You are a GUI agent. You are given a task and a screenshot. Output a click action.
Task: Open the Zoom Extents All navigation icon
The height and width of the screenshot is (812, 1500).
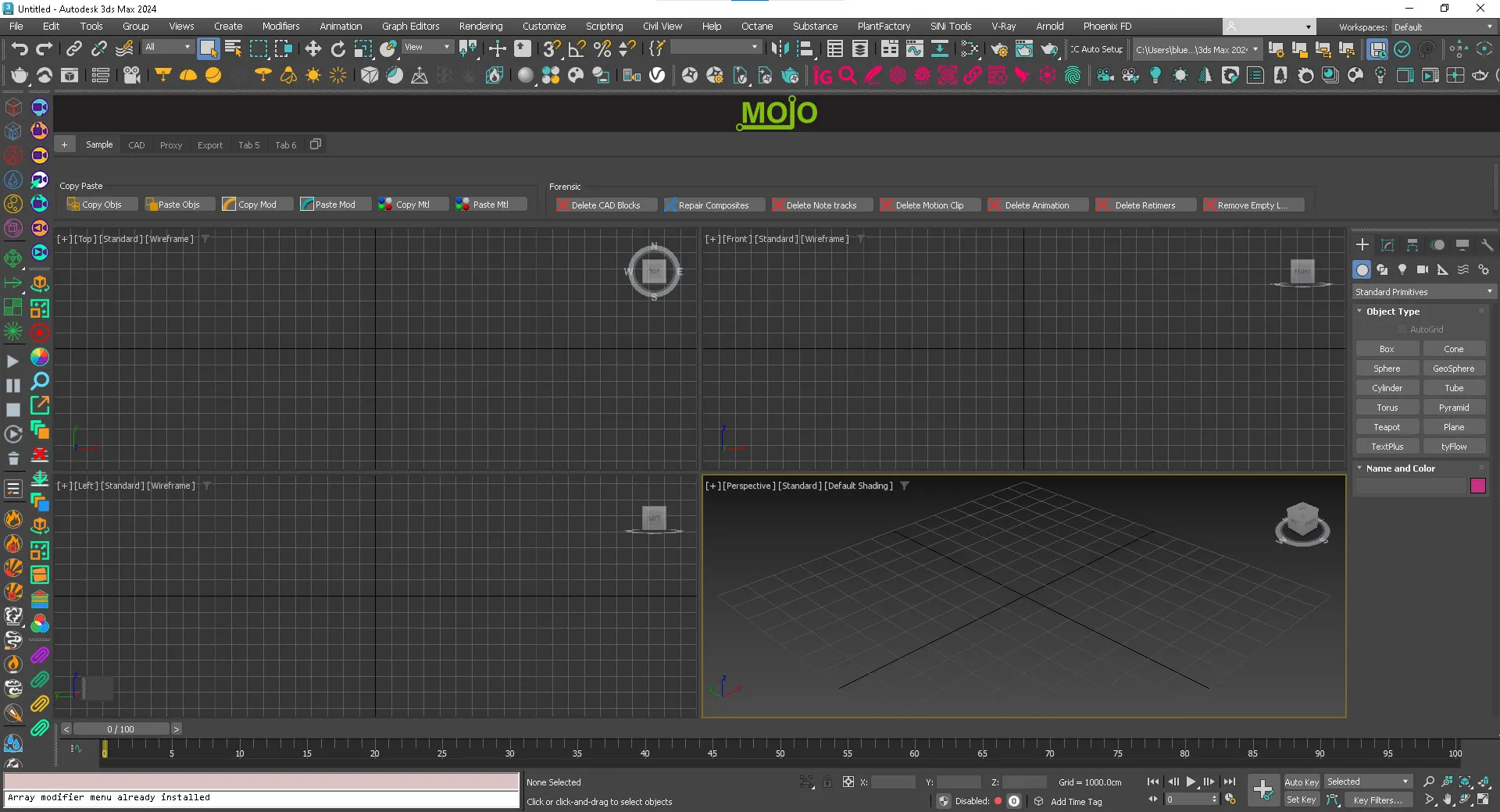pos(1484,782)
